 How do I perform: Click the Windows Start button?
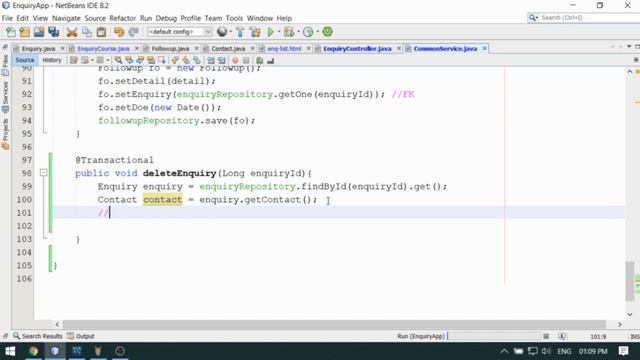tap(10, 351)
